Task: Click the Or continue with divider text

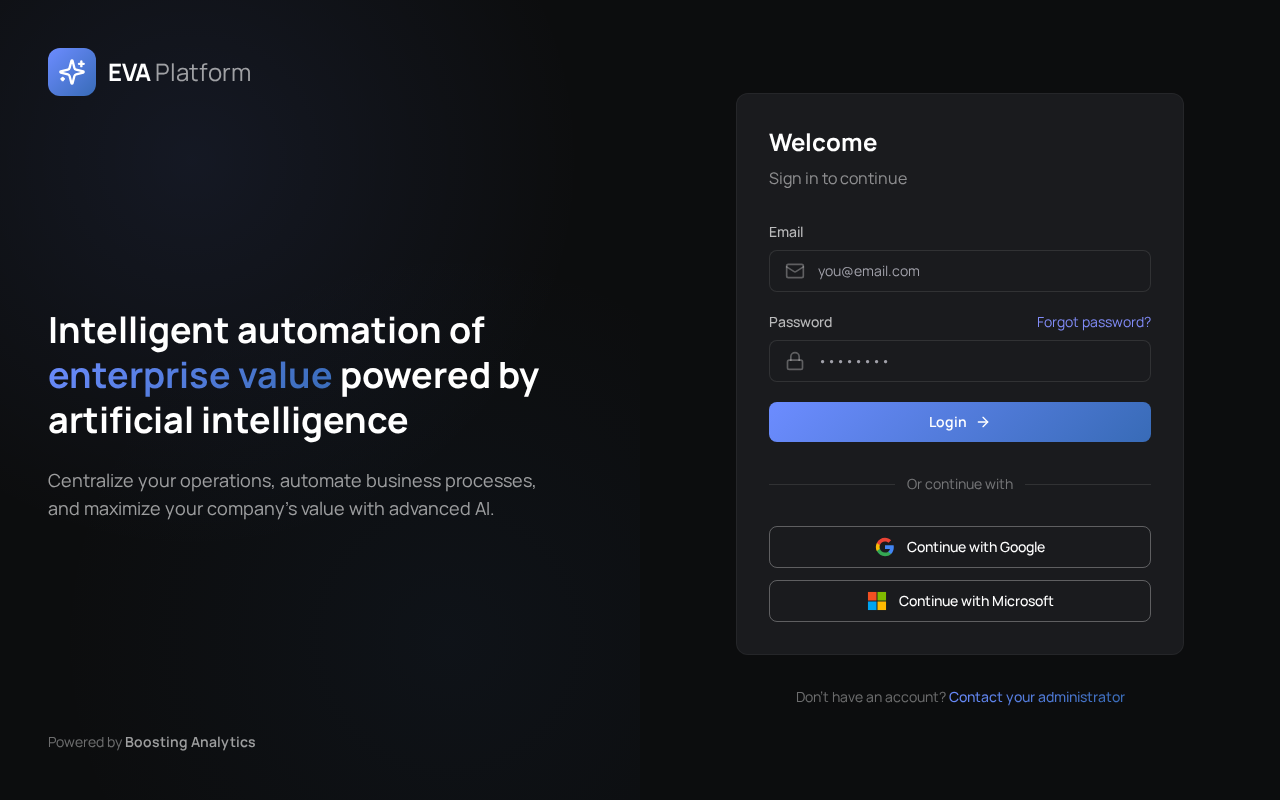Action: (960, 484)
